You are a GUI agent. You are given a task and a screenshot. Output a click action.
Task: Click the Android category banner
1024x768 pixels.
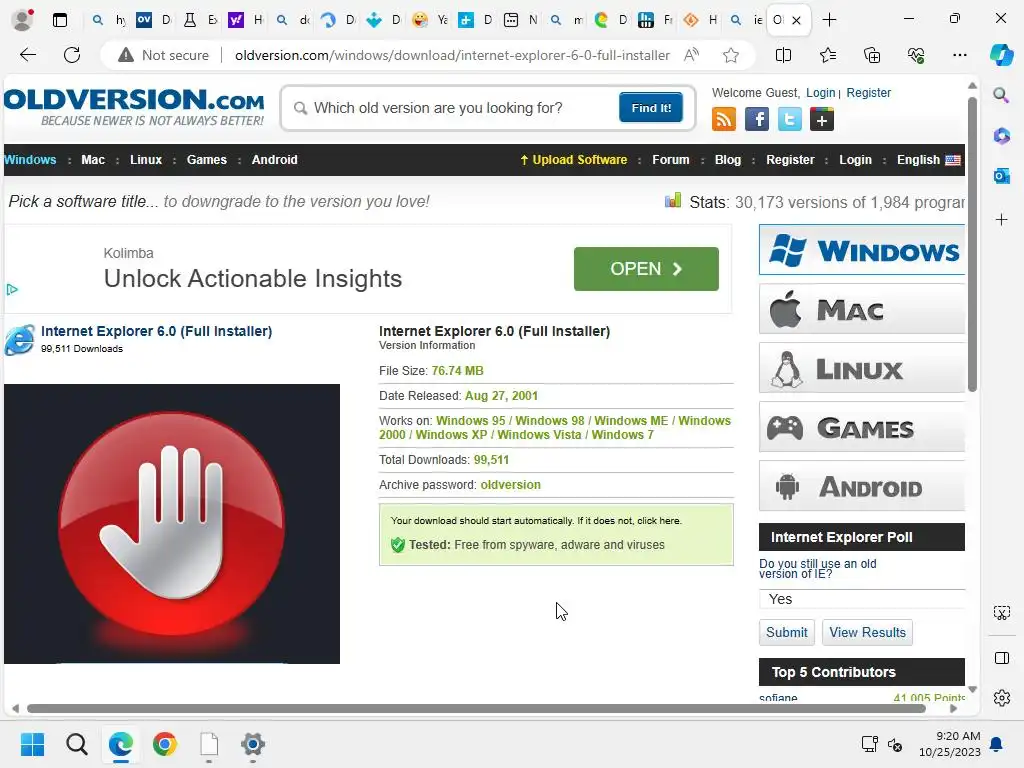(x=861, y=486)
